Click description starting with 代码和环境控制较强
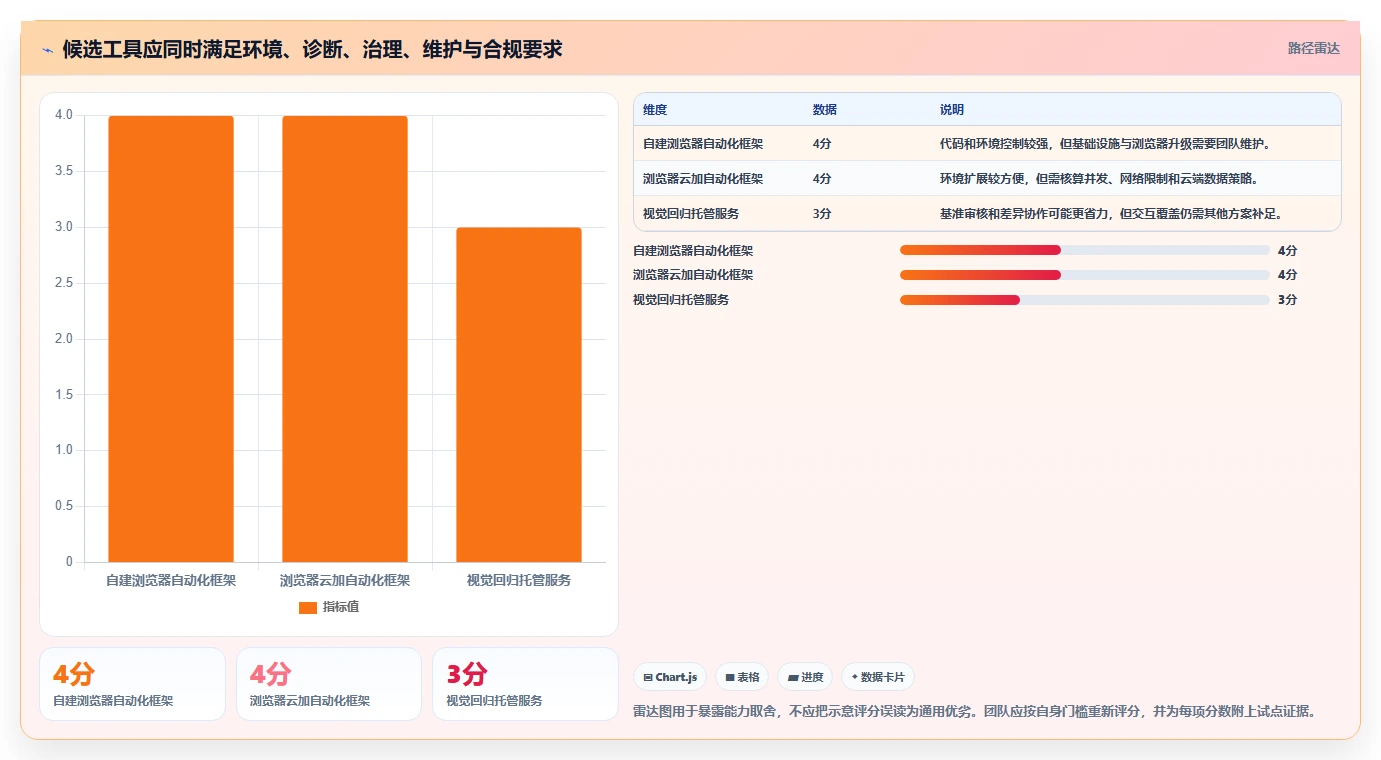Image resolution: width=1381 pixels, height=760 pixels. click(1105, 144)
